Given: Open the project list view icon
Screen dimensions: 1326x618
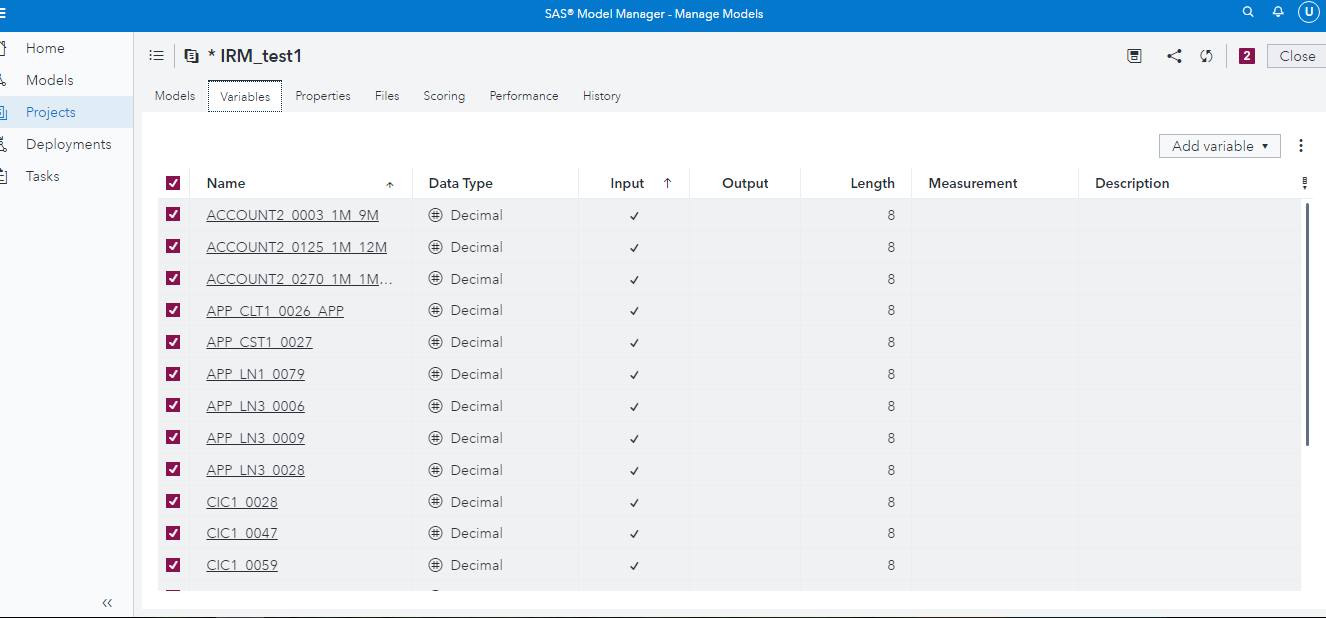Looking at the screenshot, I should click(x=156, y=55).
